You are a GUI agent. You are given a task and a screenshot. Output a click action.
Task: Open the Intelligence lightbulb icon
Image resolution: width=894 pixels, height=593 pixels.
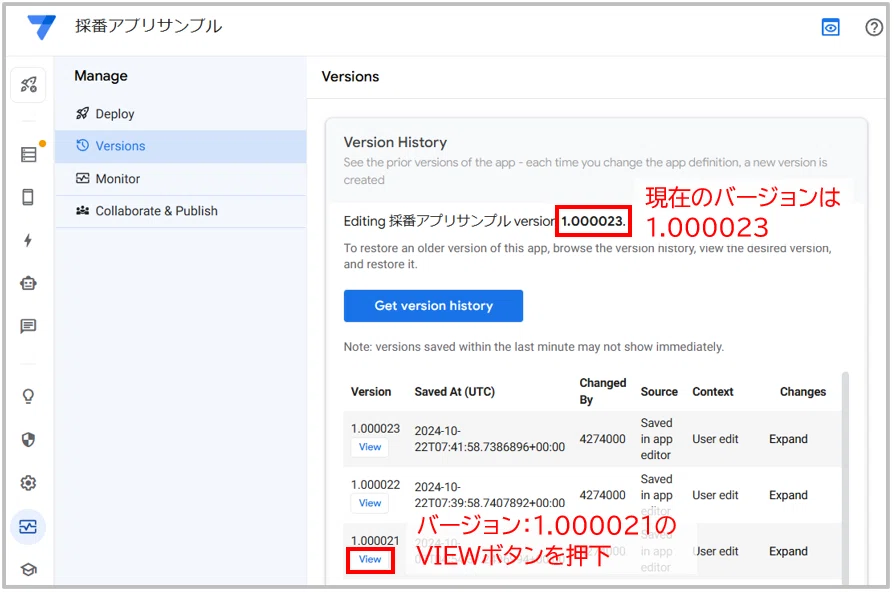click(28, 396)
